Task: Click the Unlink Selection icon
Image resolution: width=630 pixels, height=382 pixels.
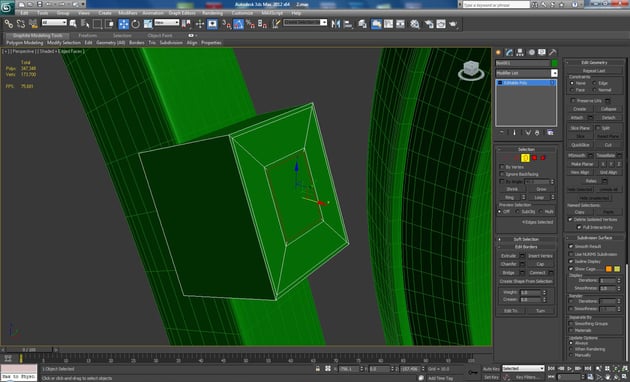Action: pyautogui.click(x=20, y=24)
